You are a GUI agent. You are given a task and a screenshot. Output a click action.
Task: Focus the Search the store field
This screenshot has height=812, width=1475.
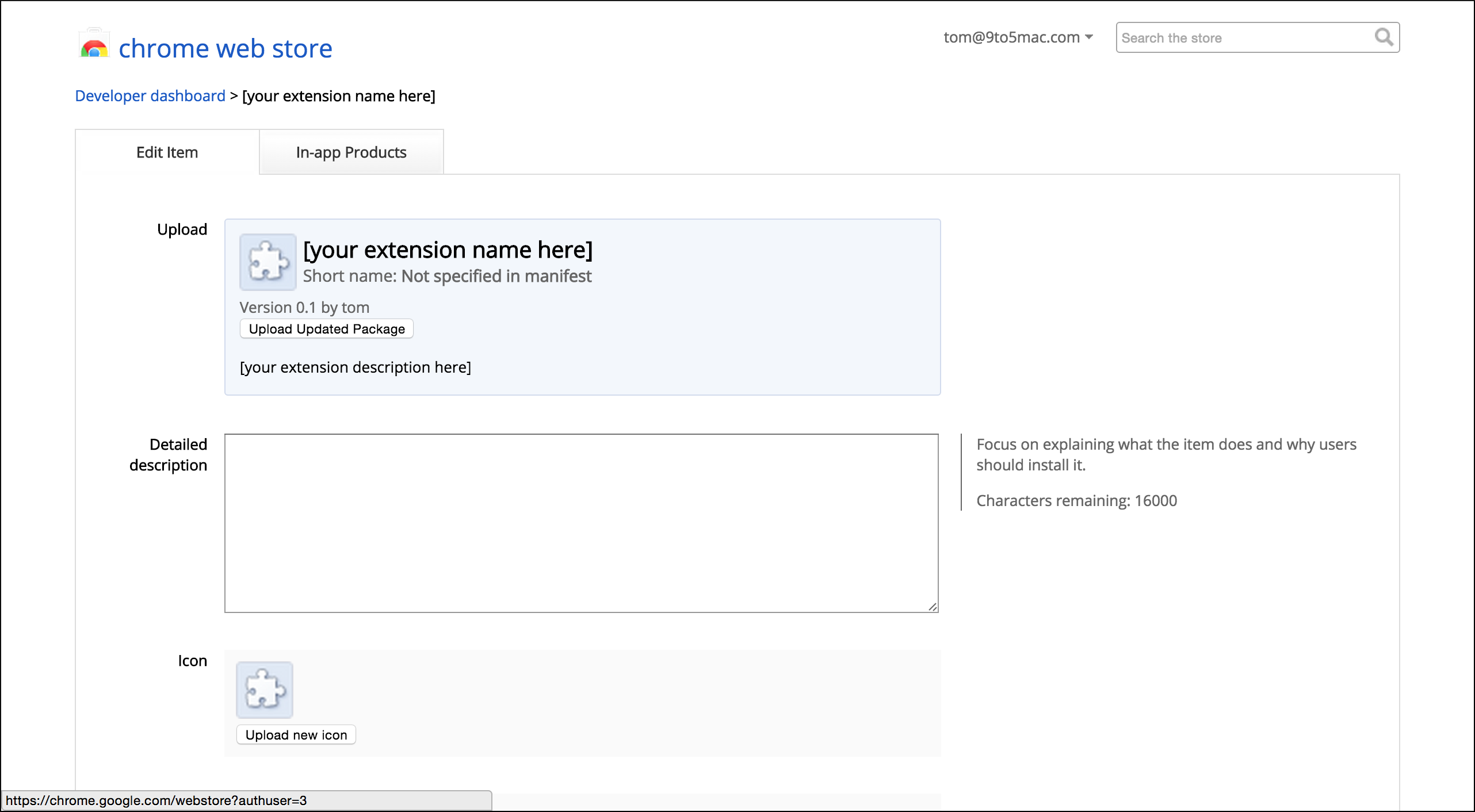tap(1243, 38)
